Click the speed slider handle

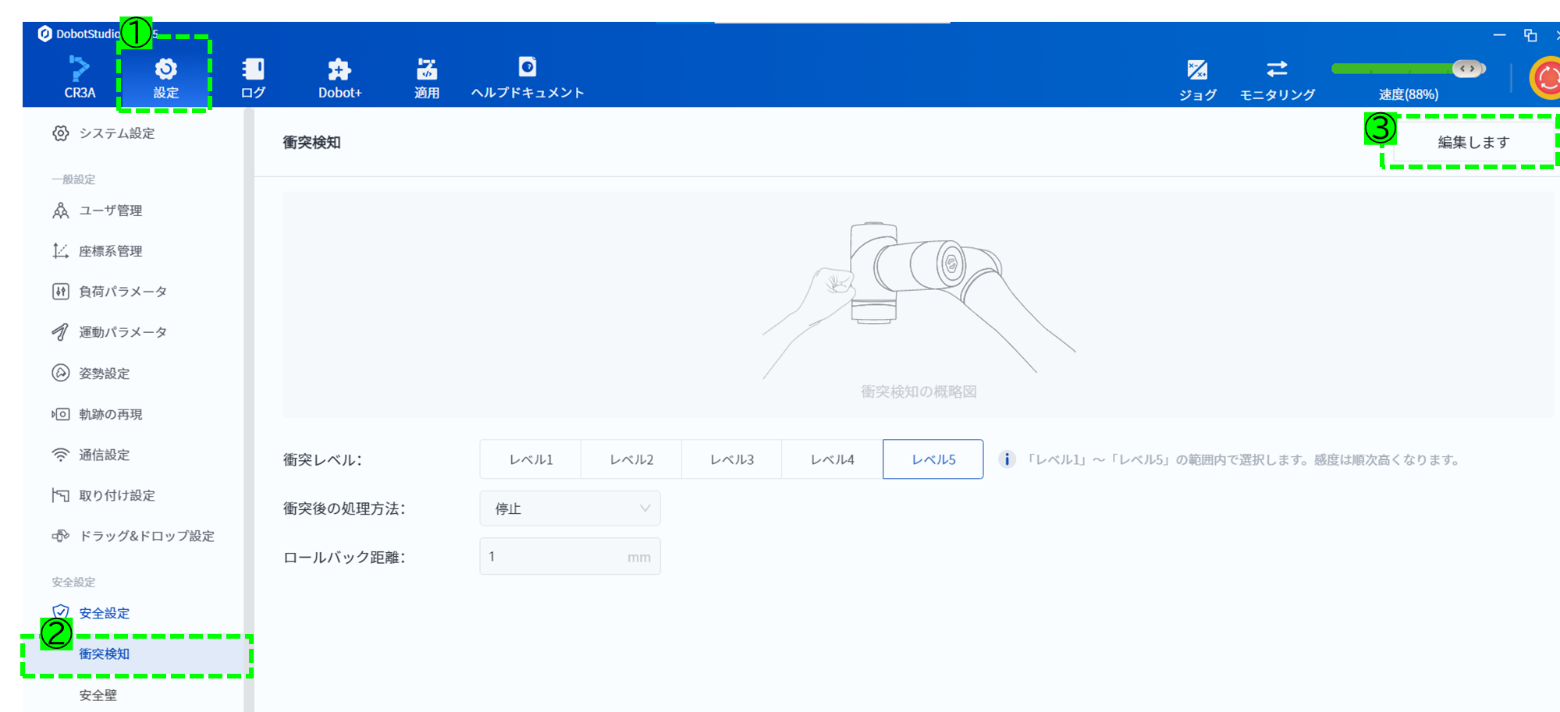(1466, 69)
